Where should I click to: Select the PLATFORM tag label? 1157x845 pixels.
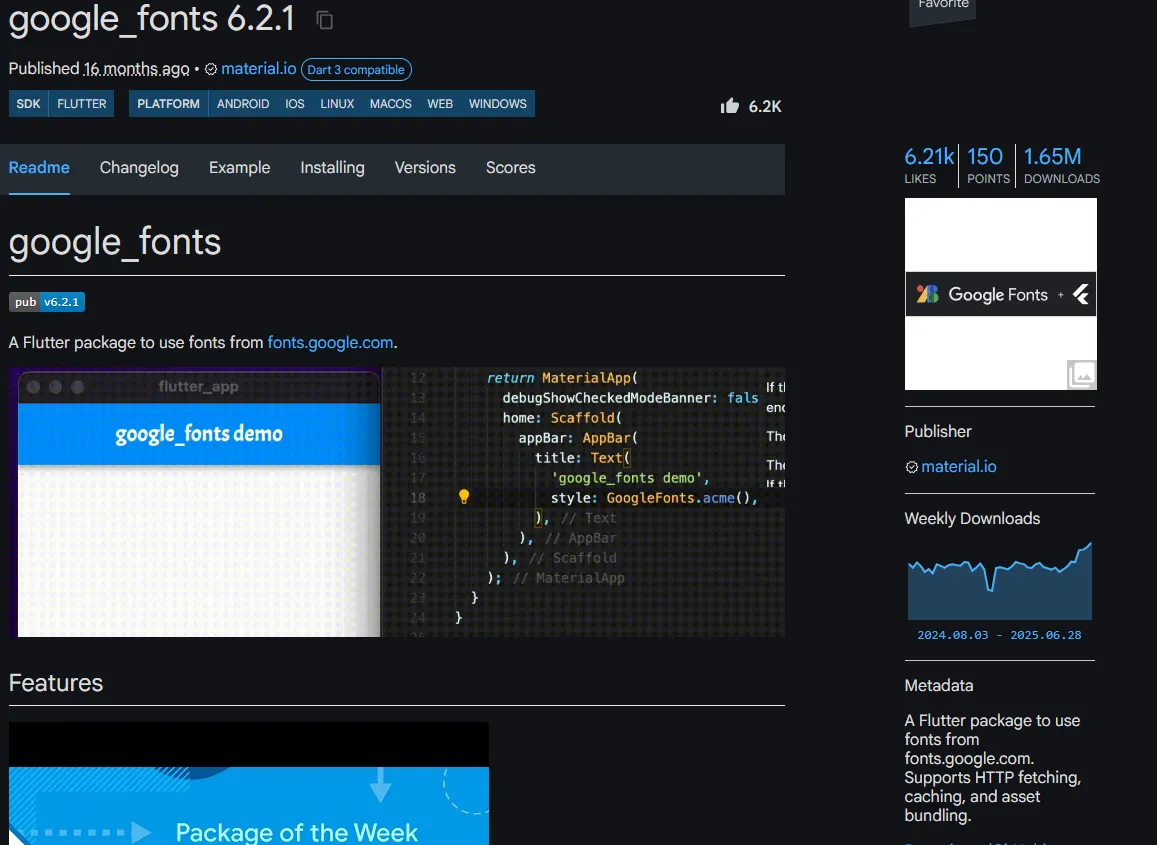pos(168,104)
